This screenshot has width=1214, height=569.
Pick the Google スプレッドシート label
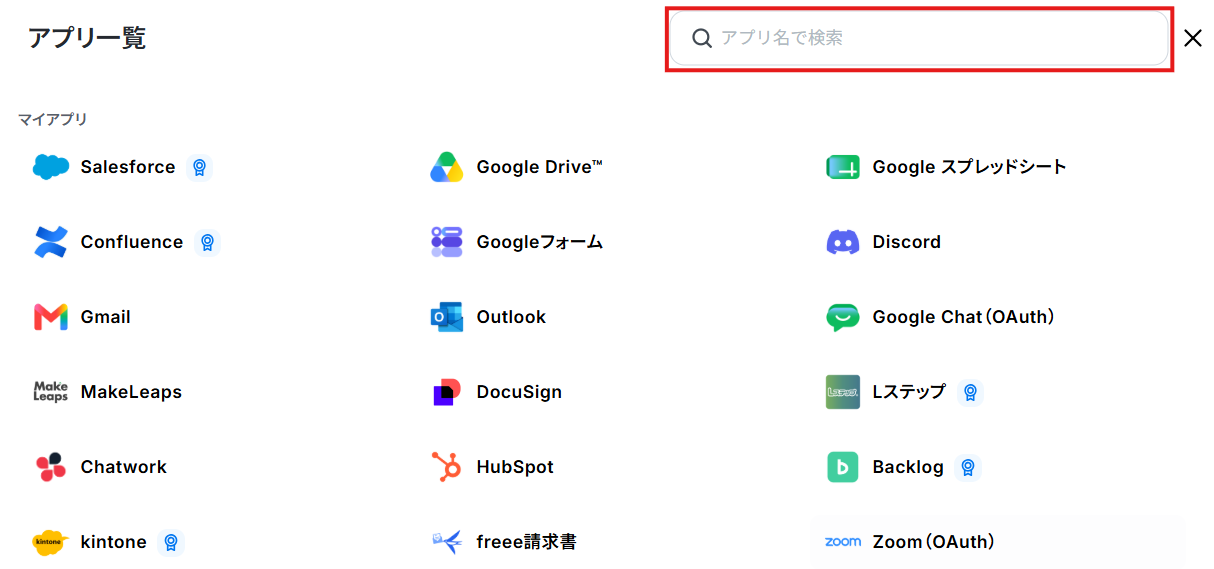970,167
